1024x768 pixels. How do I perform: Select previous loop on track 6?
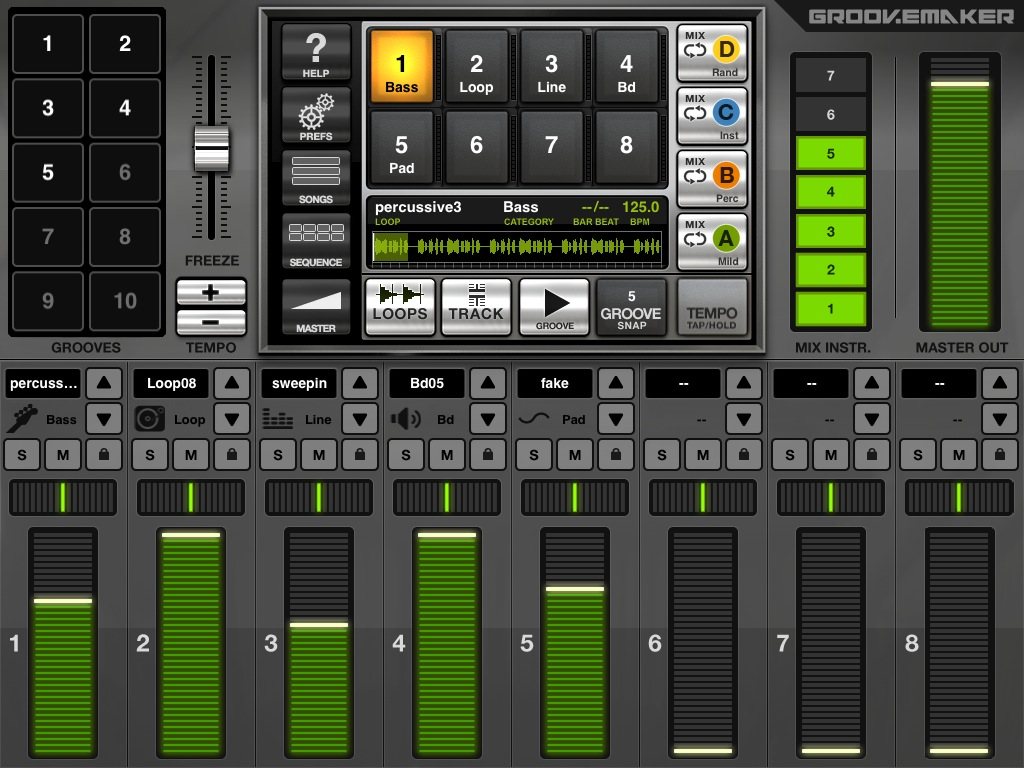tap(744, 383)
